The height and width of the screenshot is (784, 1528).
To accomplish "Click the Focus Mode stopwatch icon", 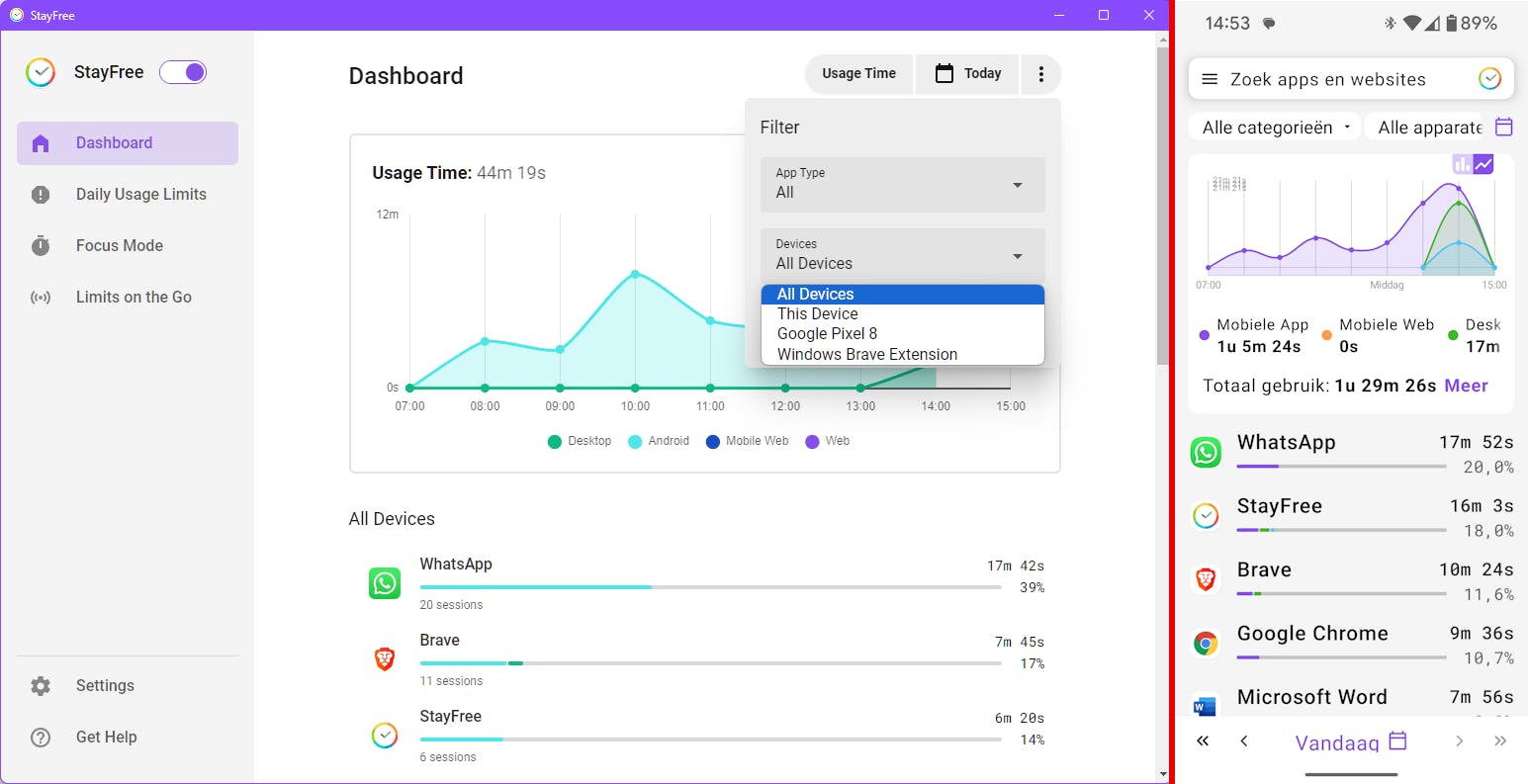I will tap(41, 245).
